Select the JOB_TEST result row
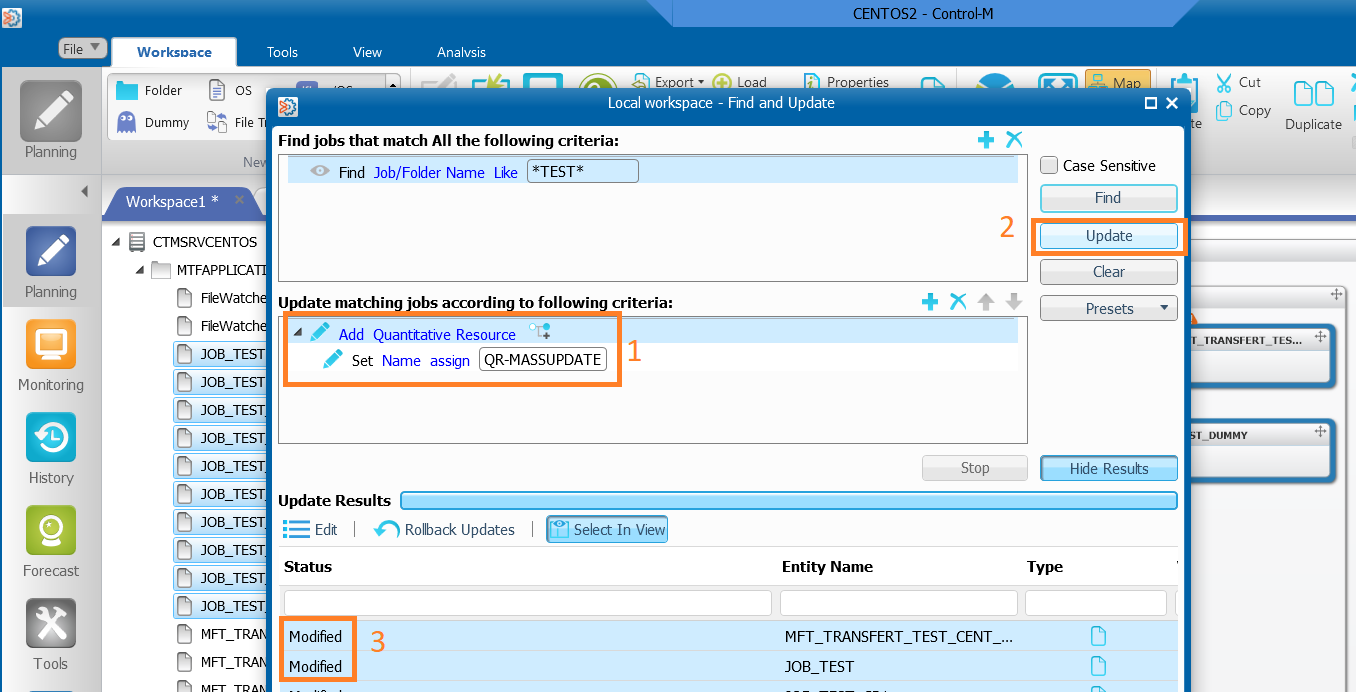1356x692 pixels. click(x=729, y=666)
